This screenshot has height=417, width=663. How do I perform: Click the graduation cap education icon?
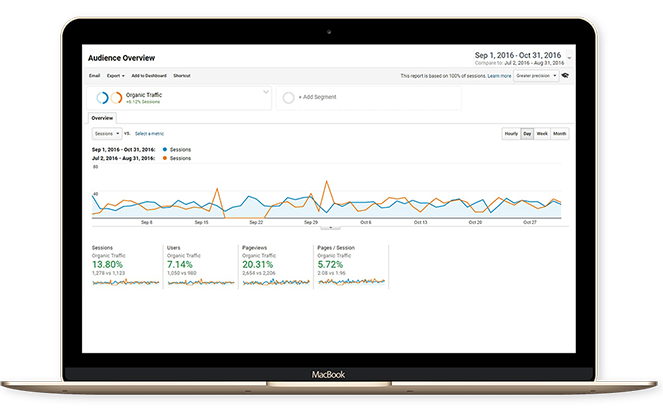(x=565, y=75)
